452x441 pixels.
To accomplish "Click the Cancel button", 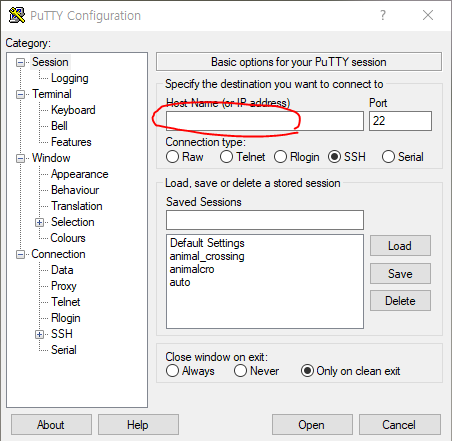I will click(x=399, y=425).
